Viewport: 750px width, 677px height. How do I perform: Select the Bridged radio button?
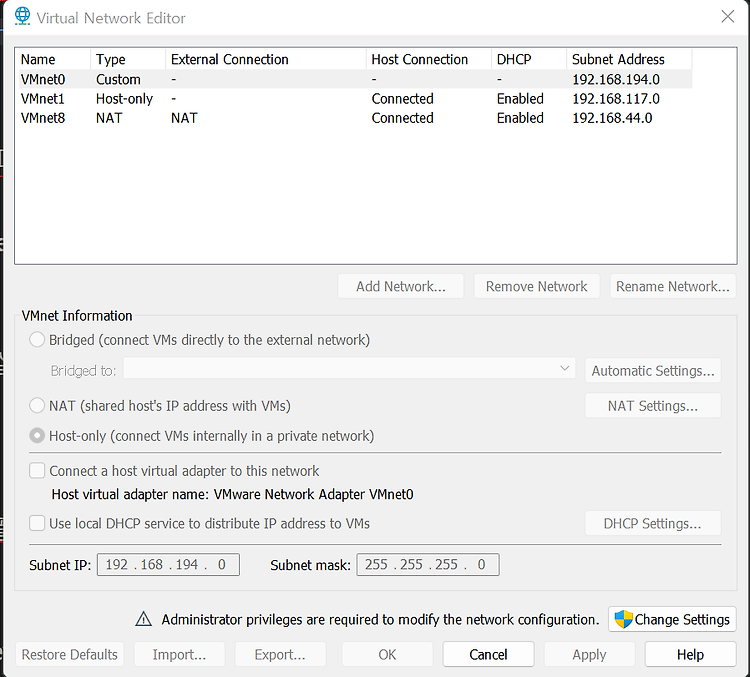coord(37,340)
